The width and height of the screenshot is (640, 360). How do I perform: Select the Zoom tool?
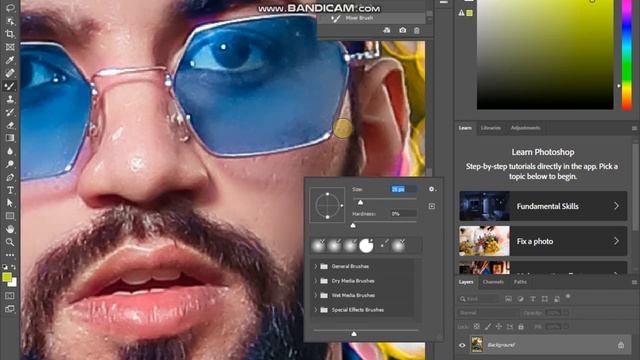coord(10,242)
